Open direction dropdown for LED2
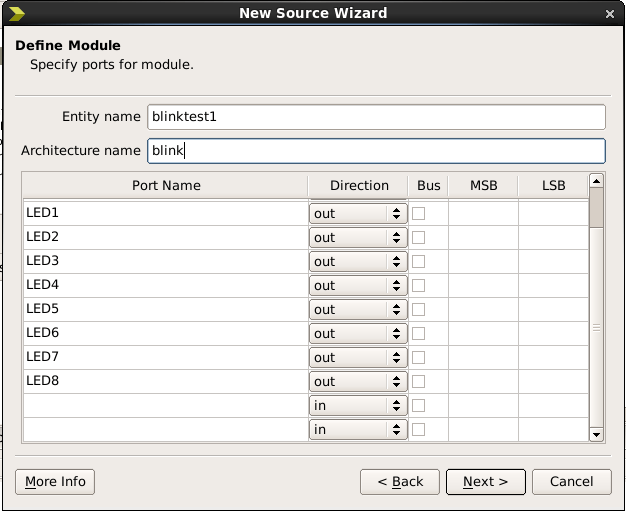626x511 pixels. [x=358, y=238]
